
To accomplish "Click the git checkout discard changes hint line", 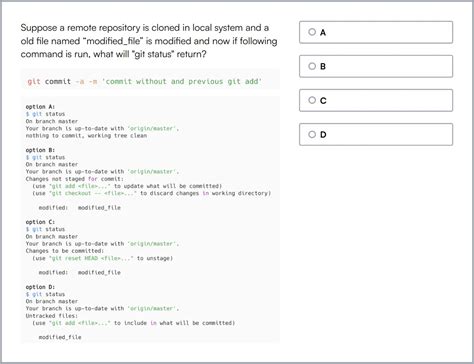I will pyautogui.click(x=152, y=193).
